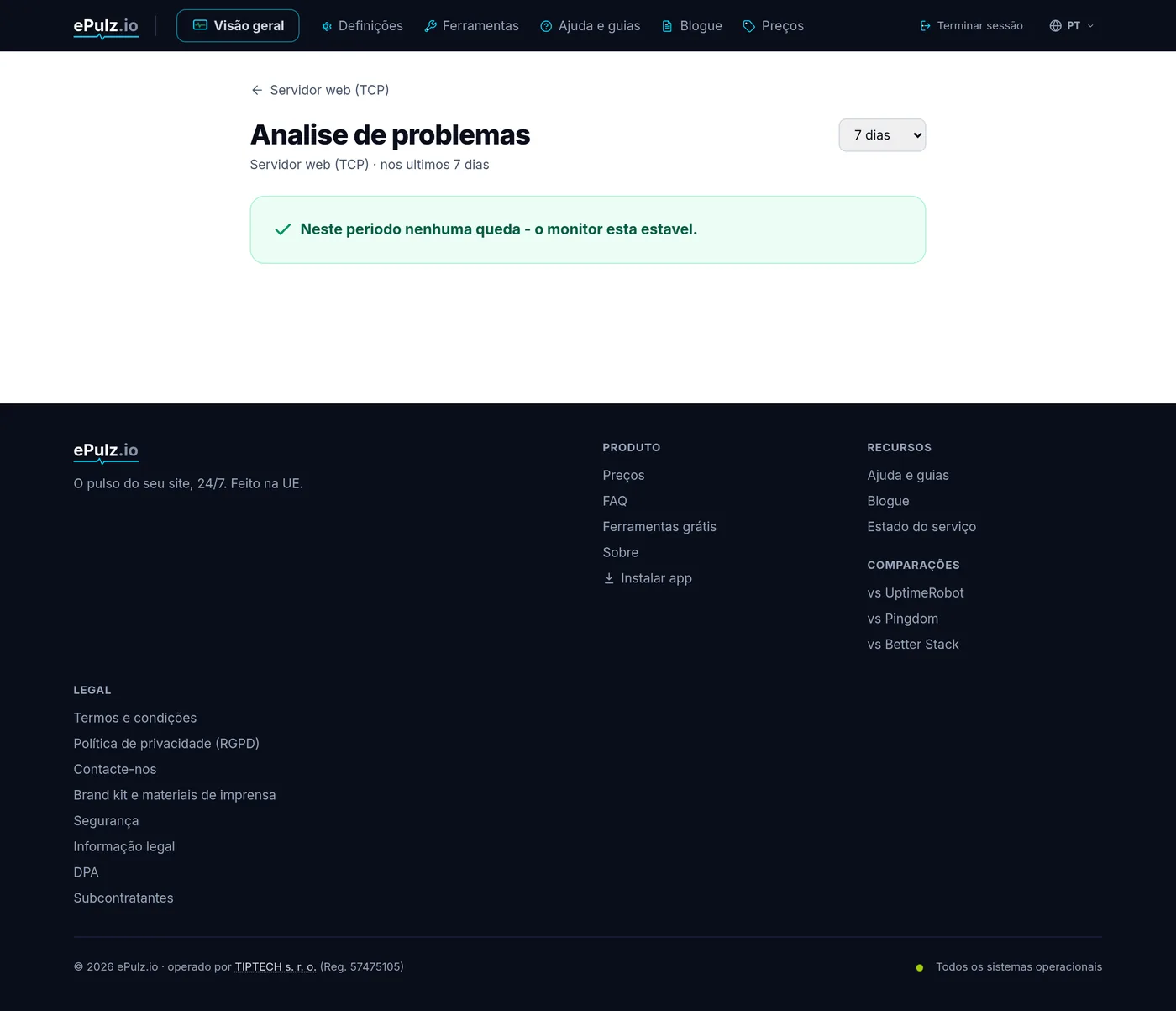Open Contacte-nos link
The width and height of the screenshot is (1176, 1011).
coord(115,770)
